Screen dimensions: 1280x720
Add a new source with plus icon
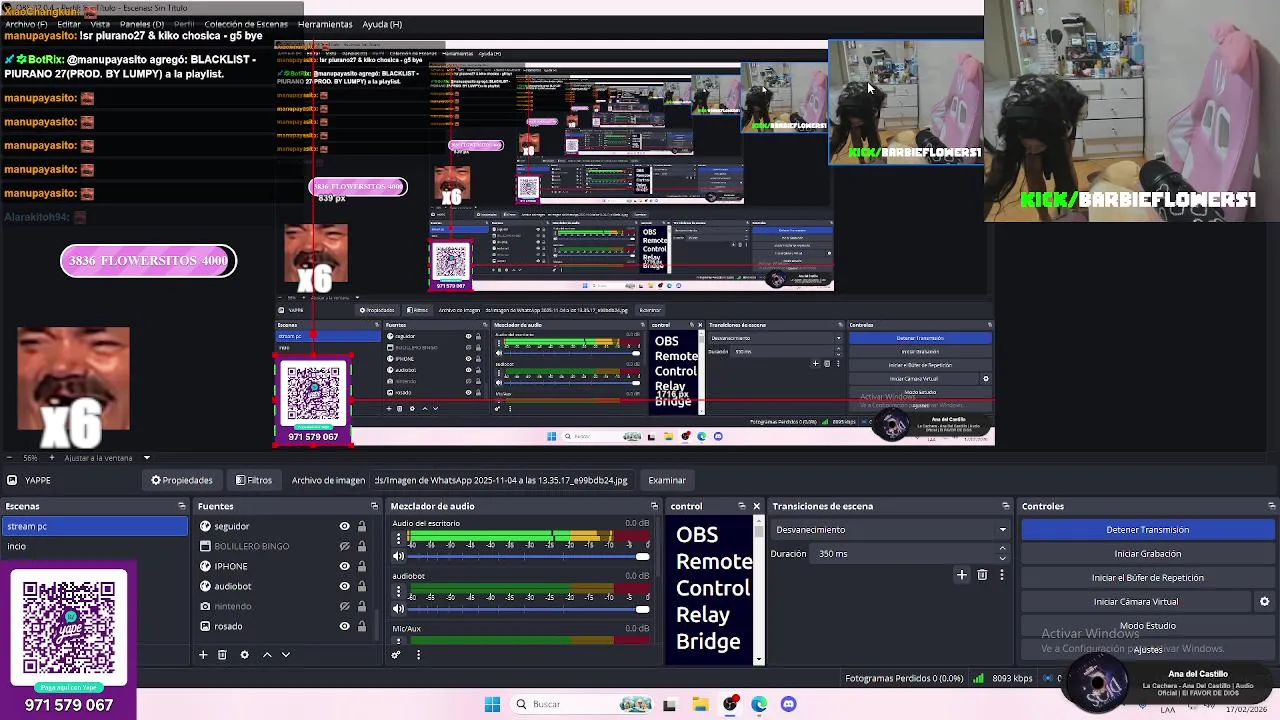point(203,654)
